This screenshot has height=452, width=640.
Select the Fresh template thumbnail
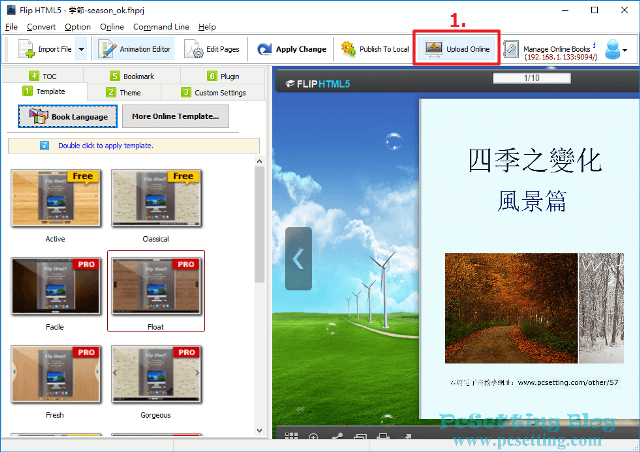tap(56, 374)
